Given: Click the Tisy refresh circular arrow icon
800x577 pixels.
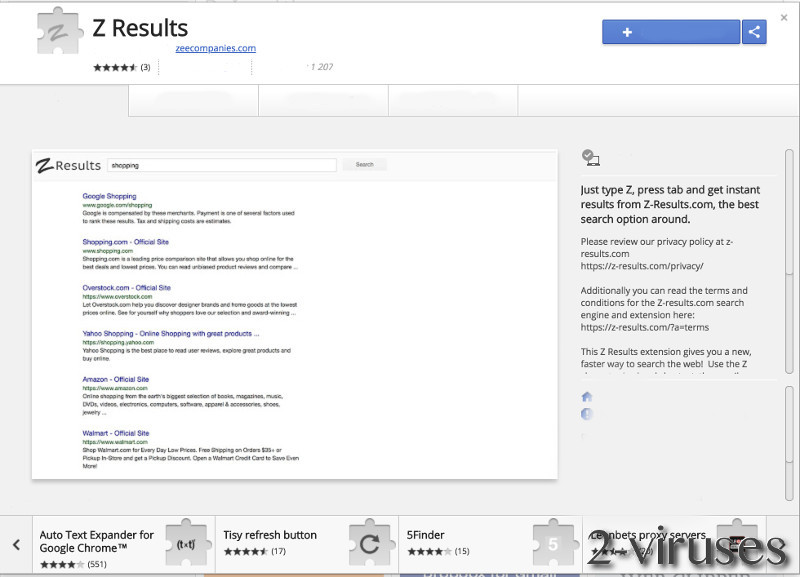Looking at the screenshot, I should point(370,545).
